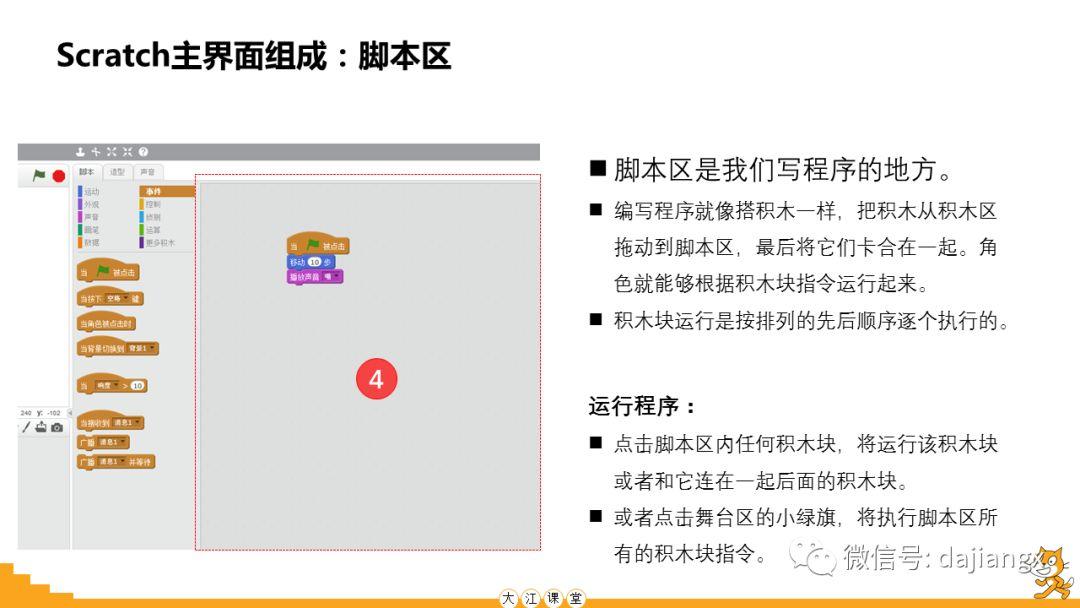
Task: Open the 更多积木 block category
Action: click(x=158, y=242)
